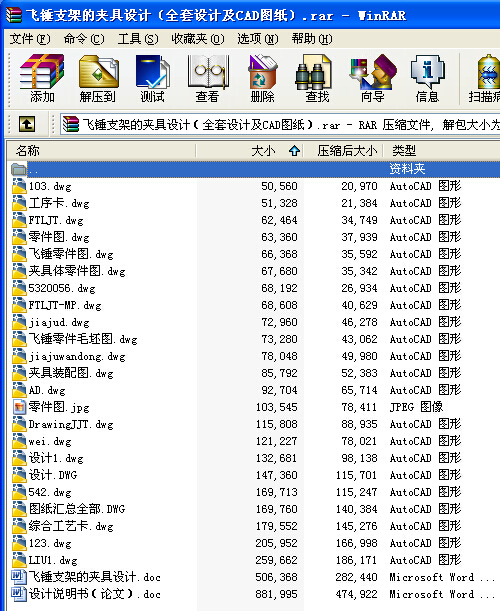Click the archive icon in address bar
The height and width of the screenshot is (611, 500).
[x=71, y=125]
